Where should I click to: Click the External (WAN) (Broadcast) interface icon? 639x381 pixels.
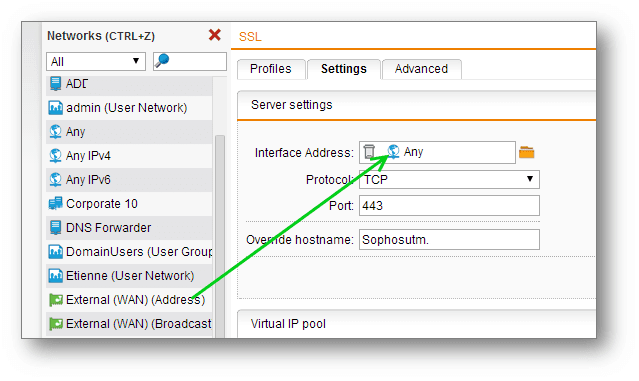click(55, 324)
